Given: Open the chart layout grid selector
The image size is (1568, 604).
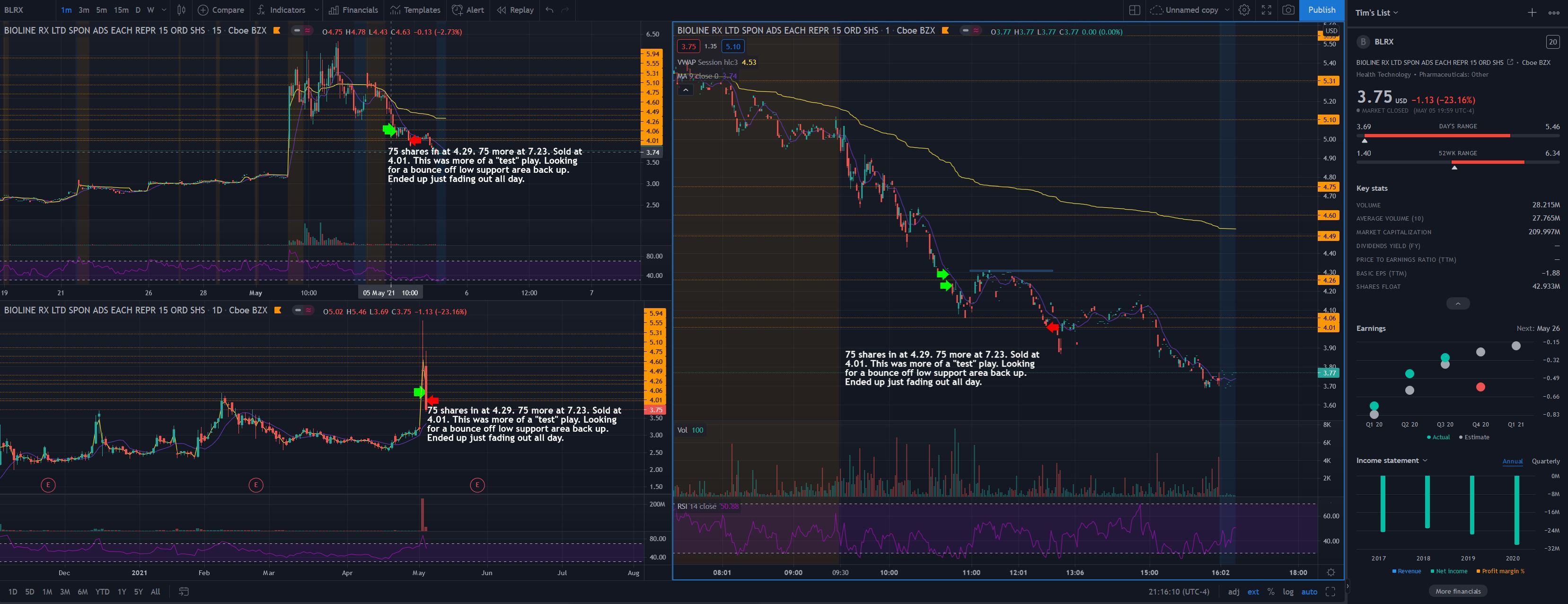Looking at the screenshot, I should [x=1134, y=10].
